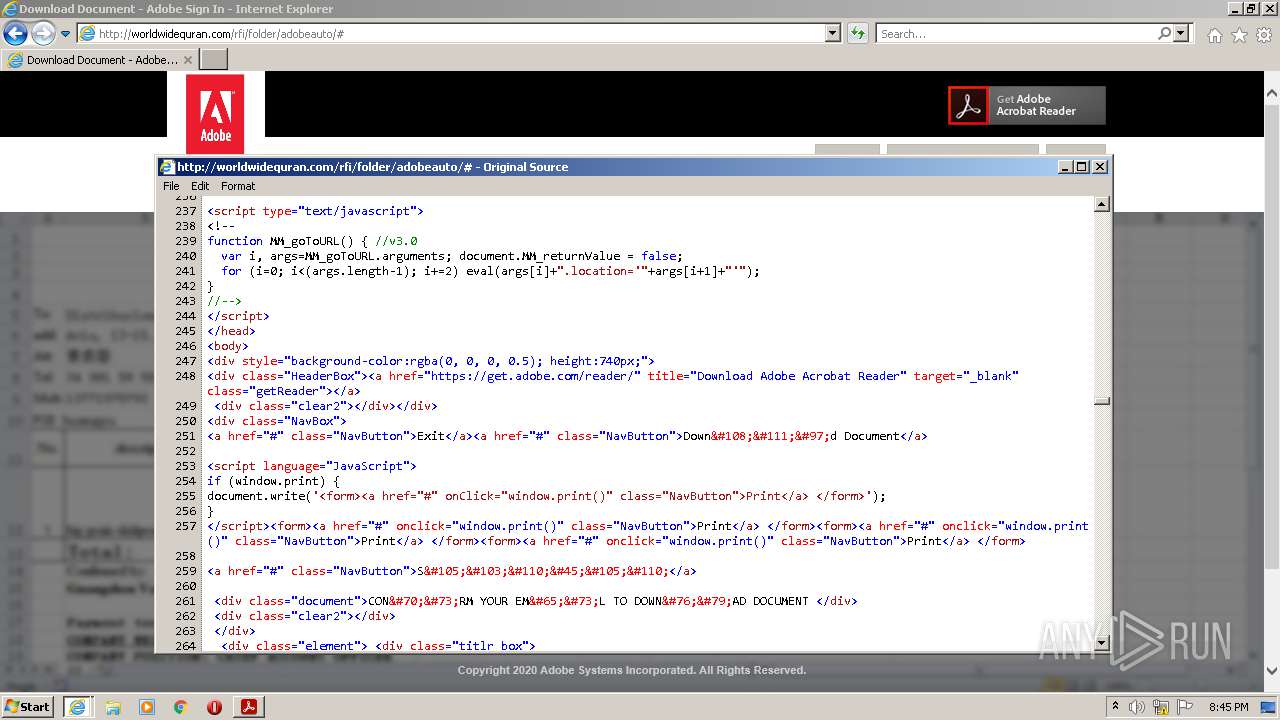
Task: Click the document.write line in source
Action: 546,496
